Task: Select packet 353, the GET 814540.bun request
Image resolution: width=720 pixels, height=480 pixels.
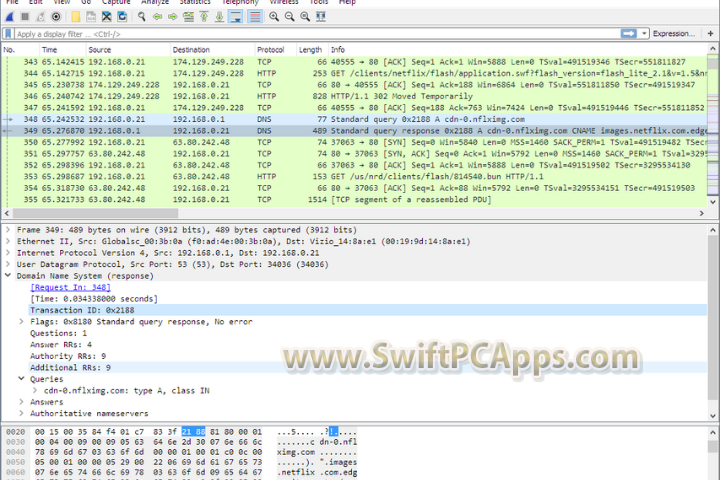Action: pos(354,177)
